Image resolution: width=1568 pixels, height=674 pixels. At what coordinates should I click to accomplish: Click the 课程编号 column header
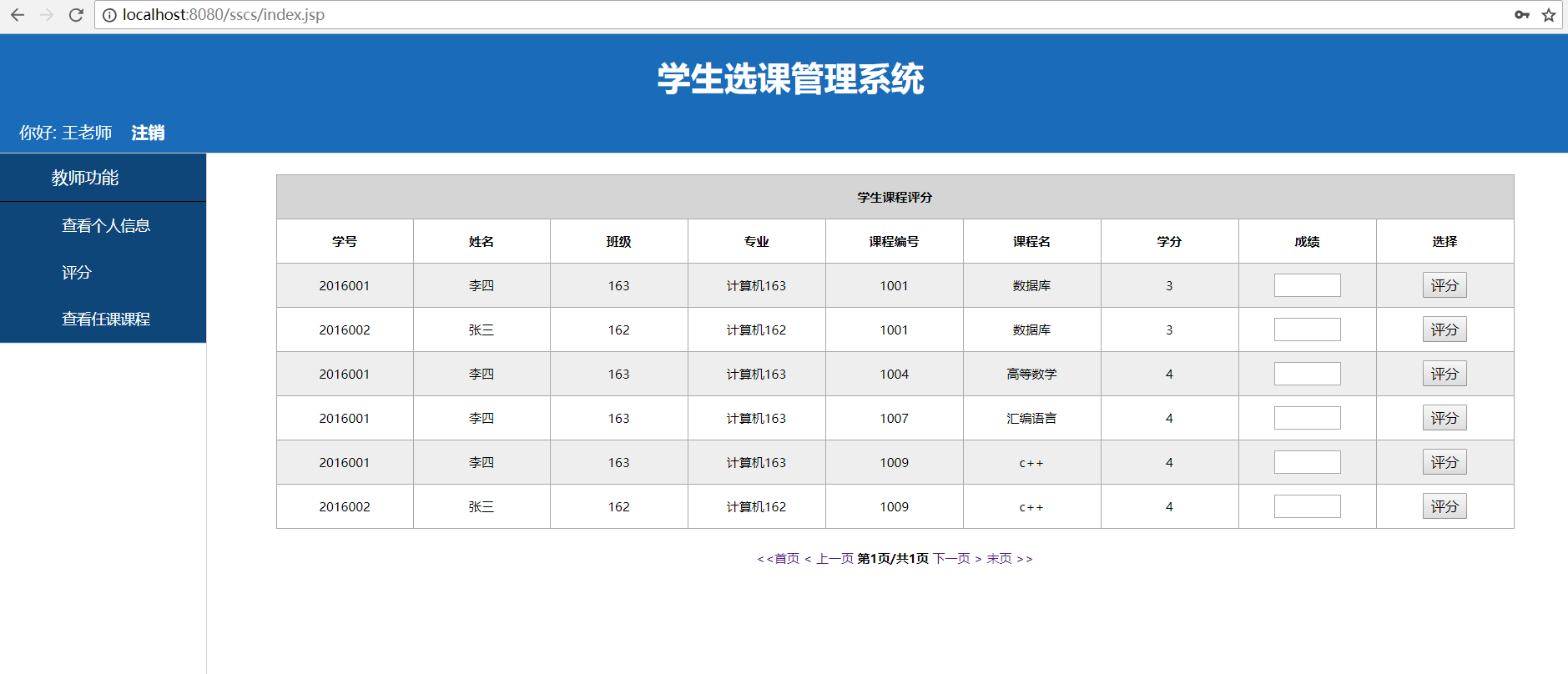(x=895, y=242)
